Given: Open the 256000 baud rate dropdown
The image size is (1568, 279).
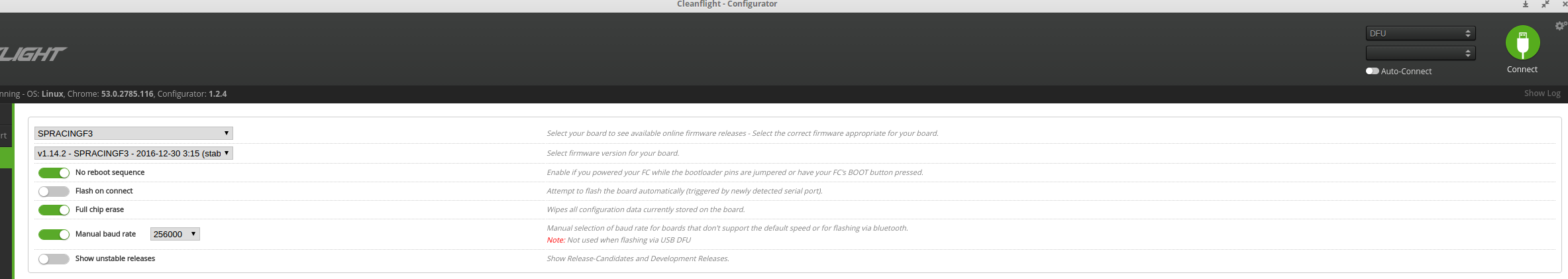Looking at the screenshot, I should click(175, 234).
